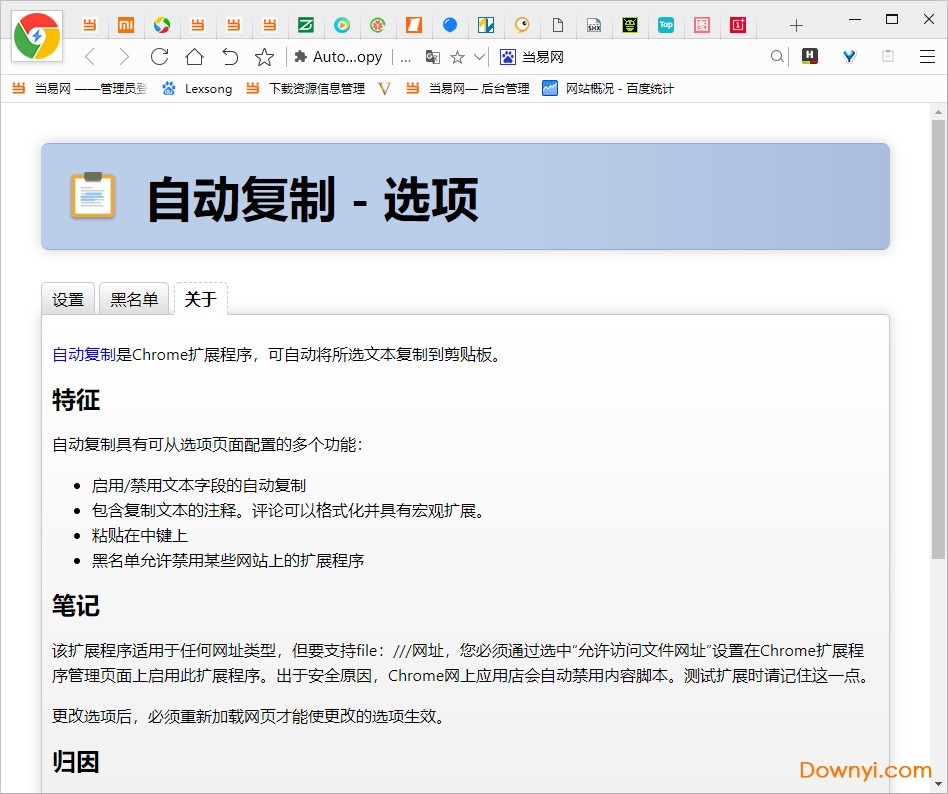Bookmark page with the star icon
The image size is (948, 794).
(x=264, y=57)
